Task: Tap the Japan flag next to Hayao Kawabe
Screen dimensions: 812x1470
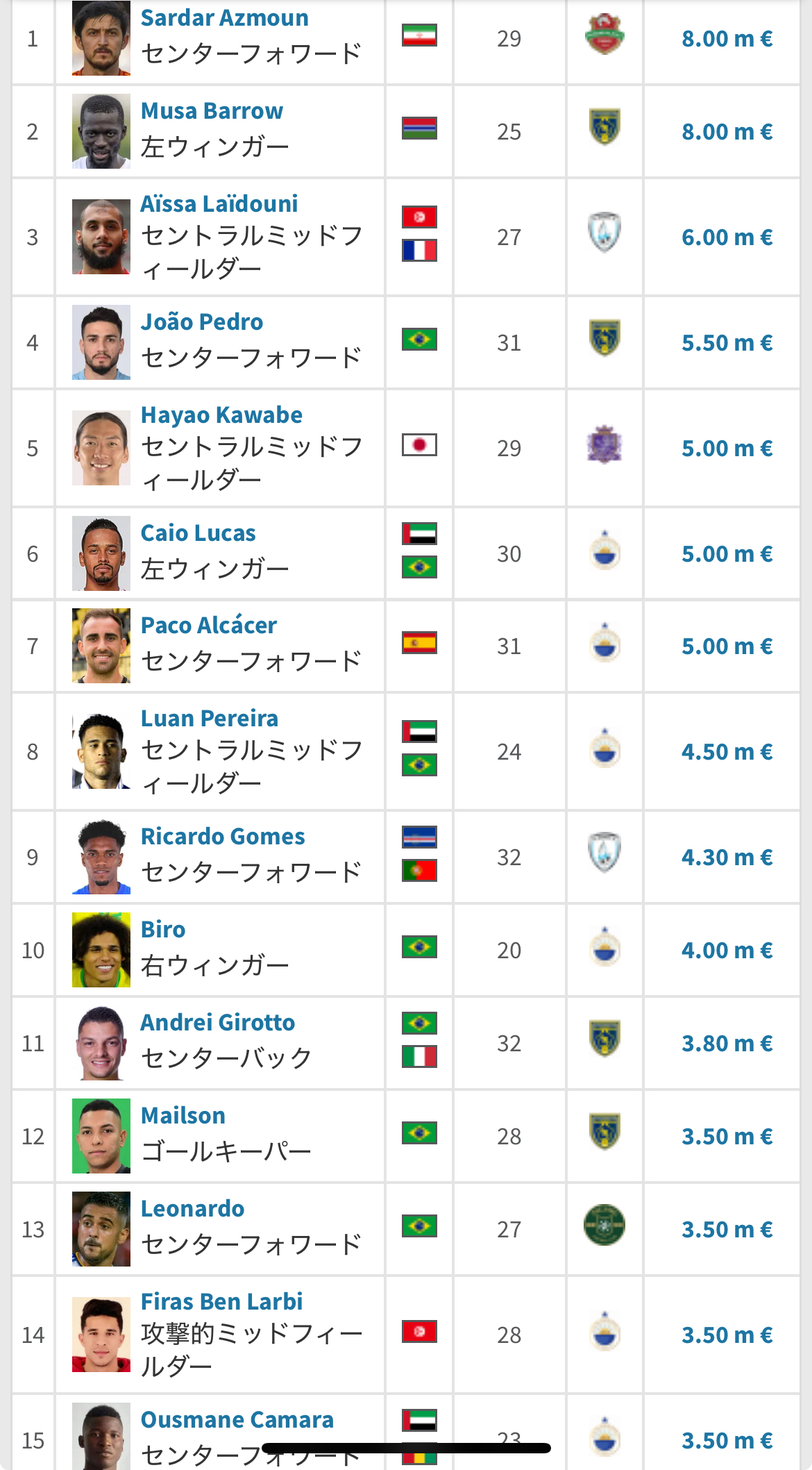Action: click(419, 445)
